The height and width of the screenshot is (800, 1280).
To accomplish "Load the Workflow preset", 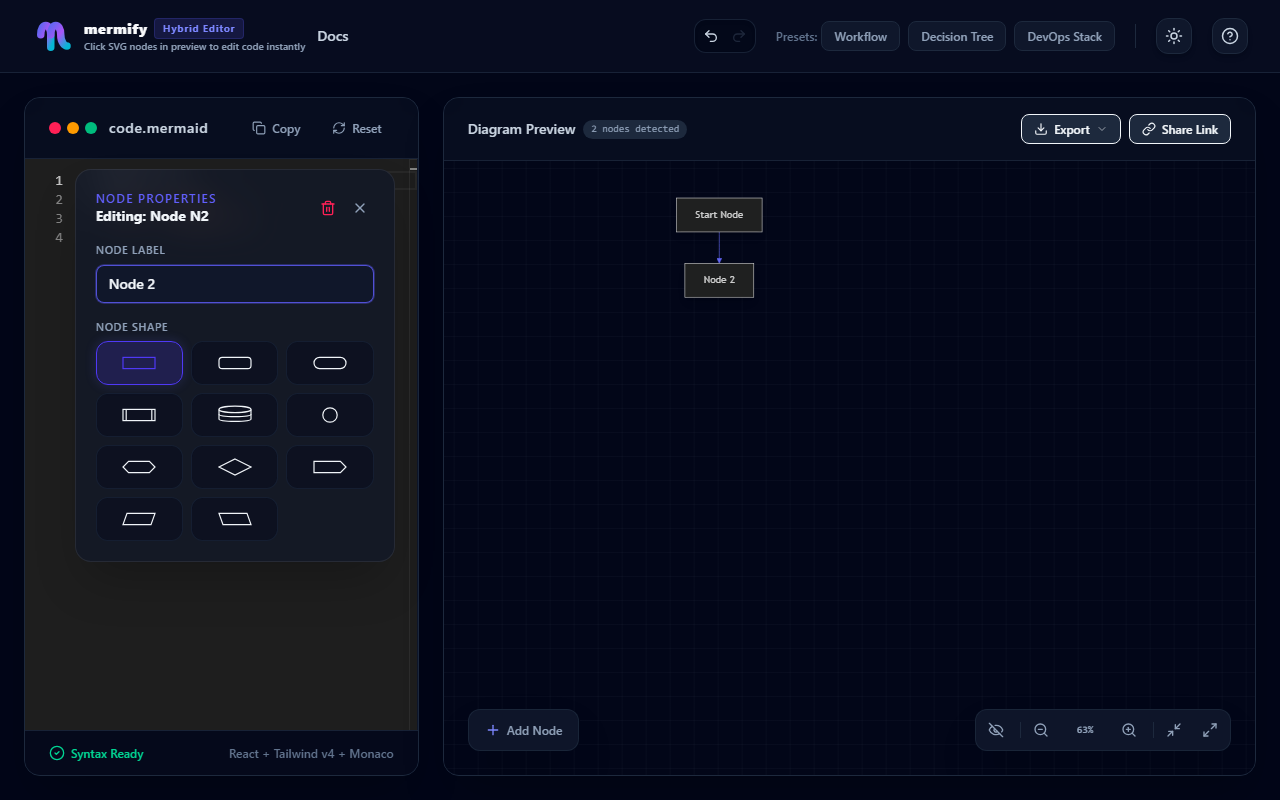I will point(861,37).
